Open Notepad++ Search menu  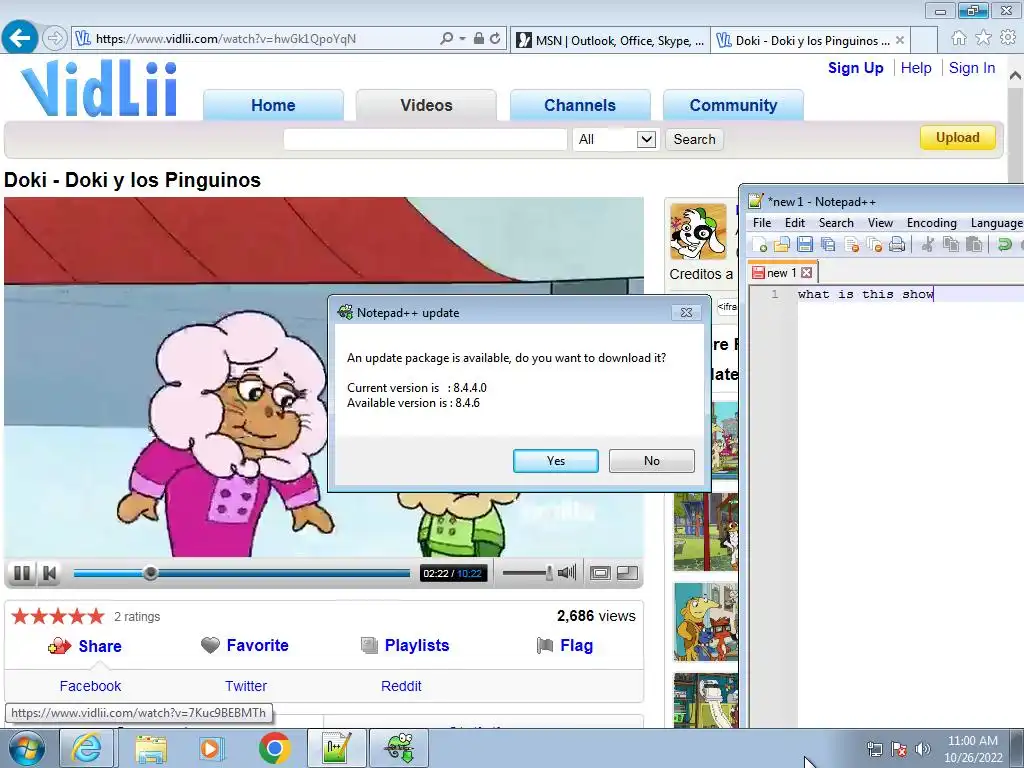click(x=836, y=223)
